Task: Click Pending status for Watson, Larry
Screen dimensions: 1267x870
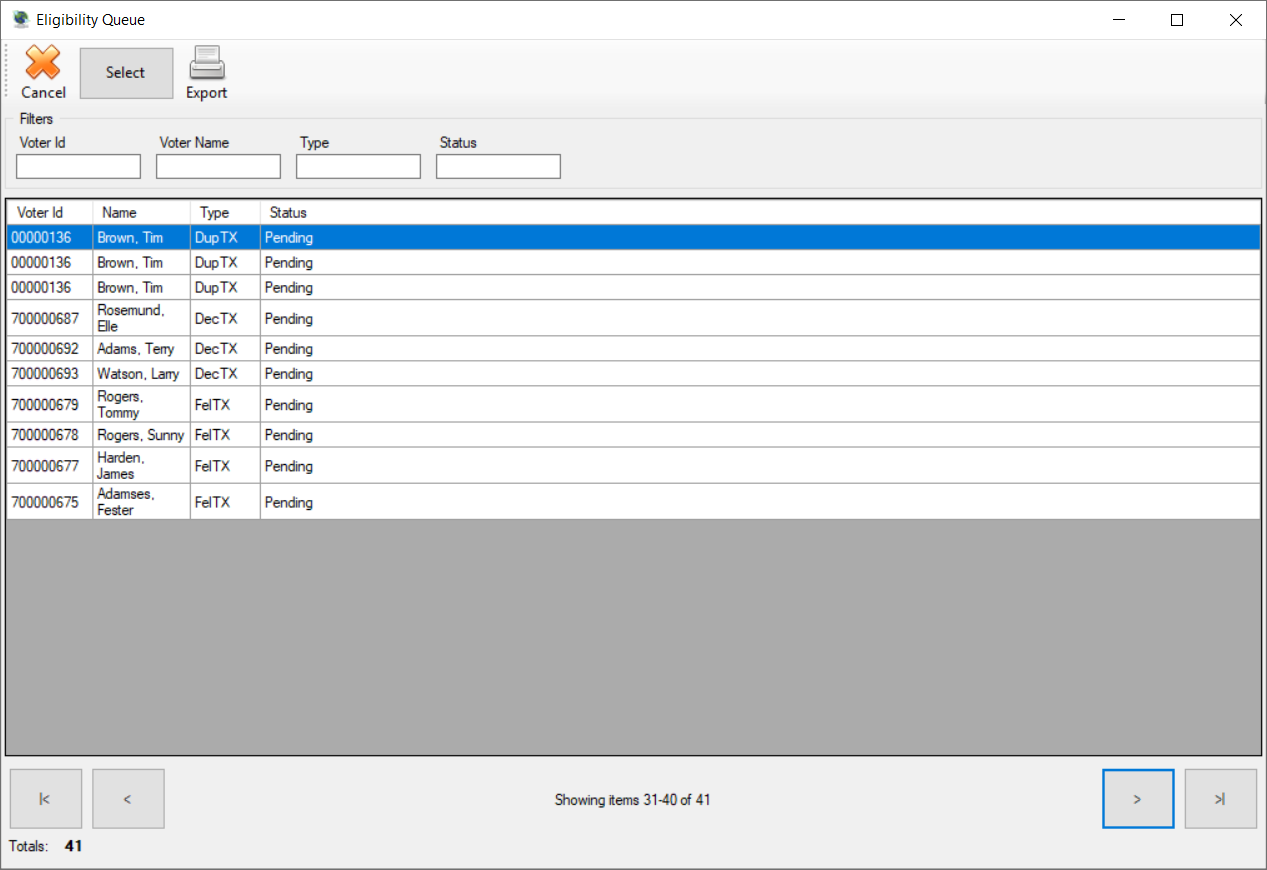Action: coord(760,374)
